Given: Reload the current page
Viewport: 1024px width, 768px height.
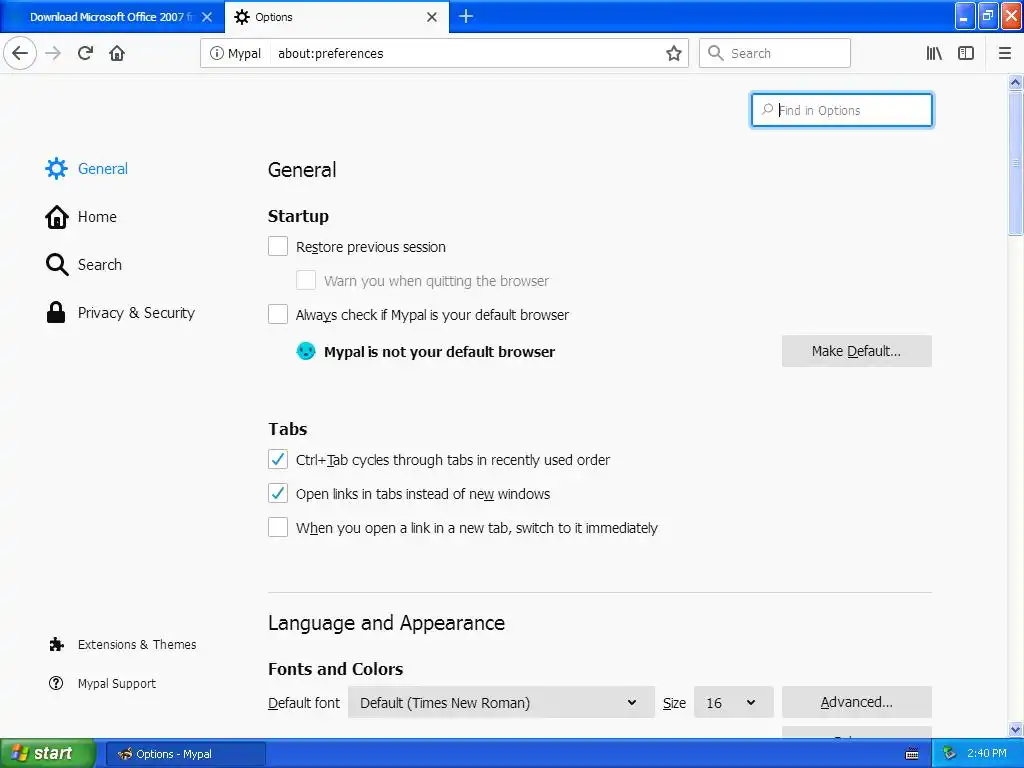Looking at the screenshot, I should pyautogui.click(x=85, y=53).
